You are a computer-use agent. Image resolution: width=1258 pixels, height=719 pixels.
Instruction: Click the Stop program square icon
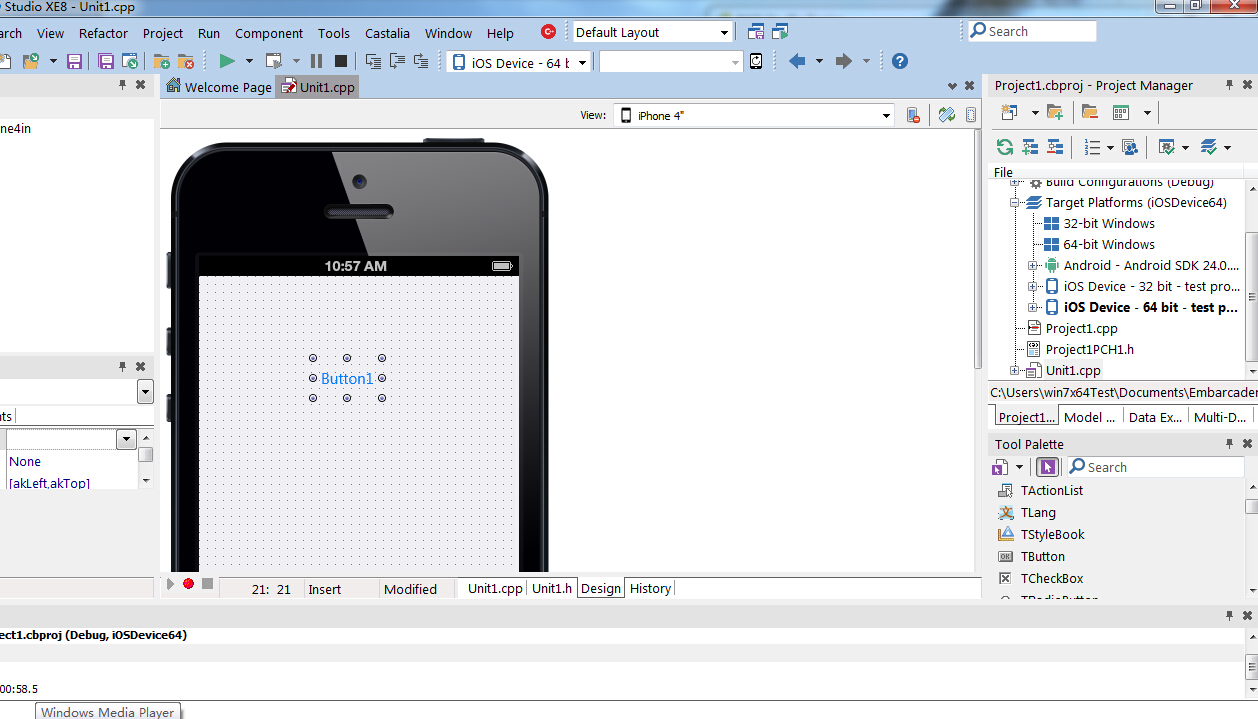(340, 61)
